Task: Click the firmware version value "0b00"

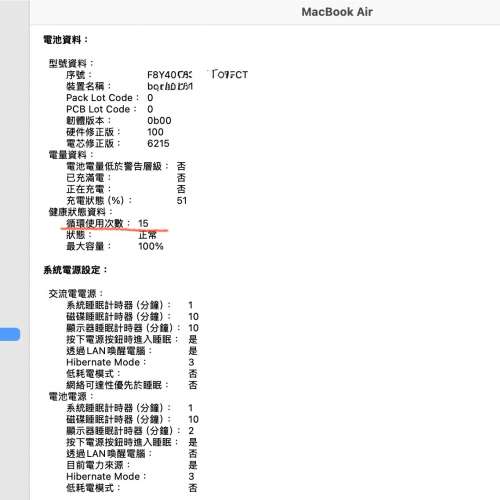Action: [x=159, y=120]
